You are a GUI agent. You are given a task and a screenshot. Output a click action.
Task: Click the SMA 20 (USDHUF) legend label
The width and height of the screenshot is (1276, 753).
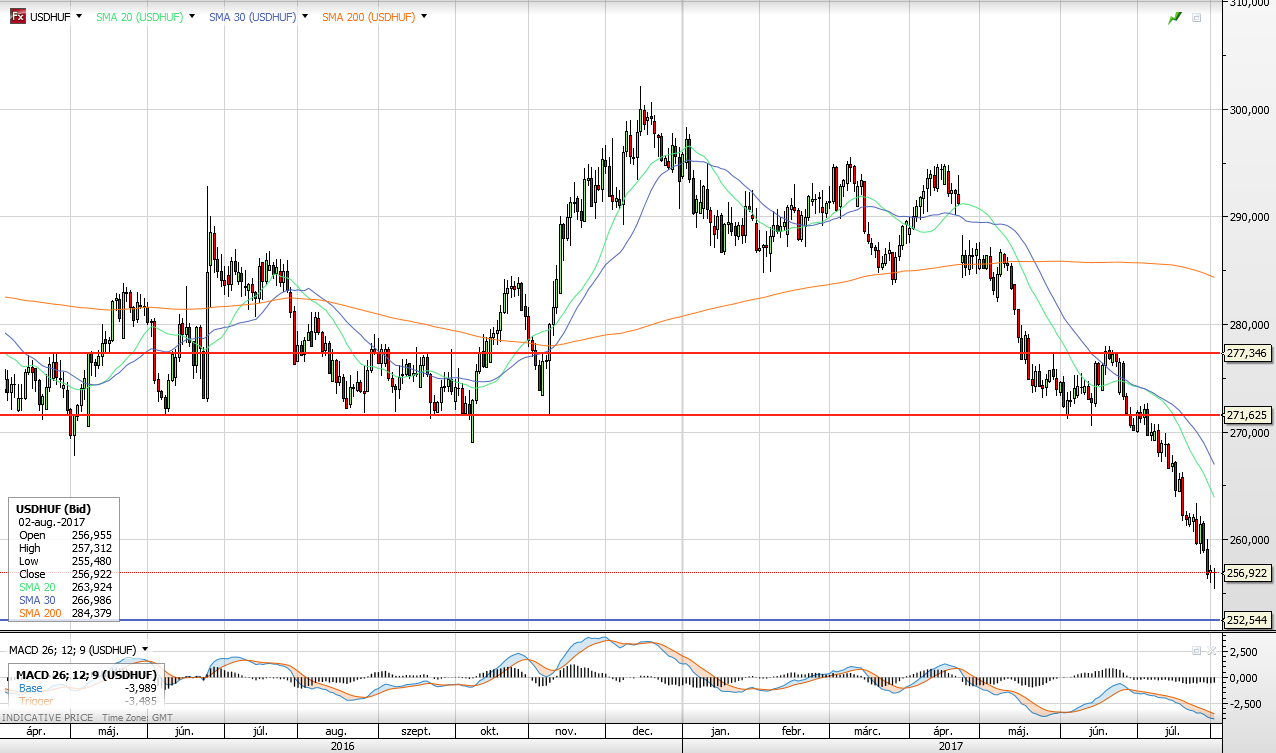139,17
